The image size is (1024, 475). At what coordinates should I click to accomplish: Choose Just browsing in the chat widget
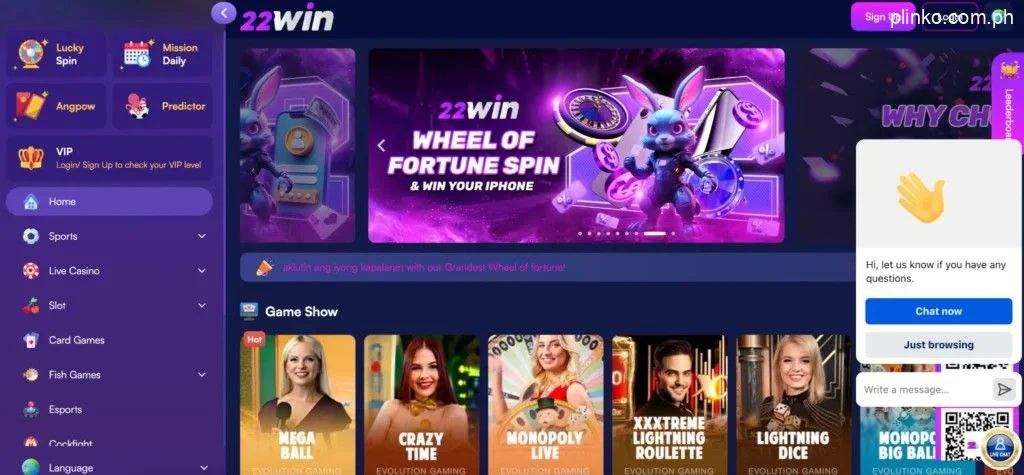[x=938, y=344]
